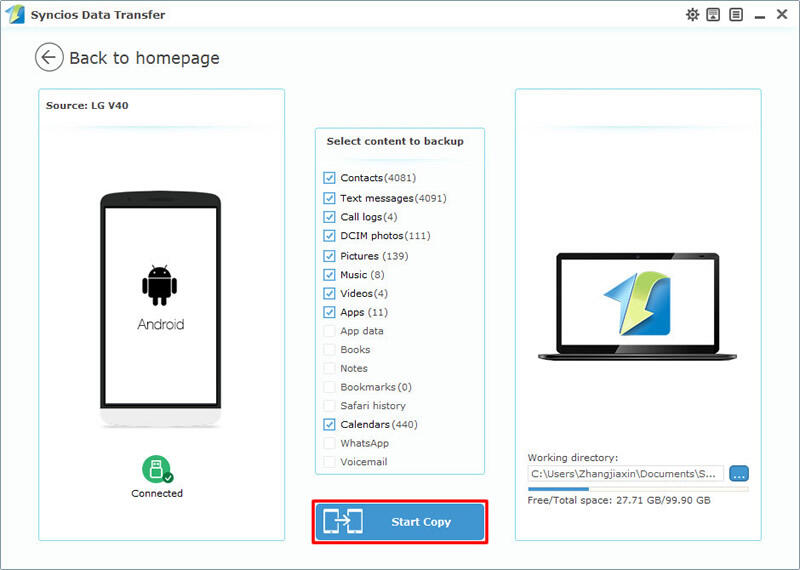Click the 'Working directory:' label
Image resolution: width=800 pixels, height=570 pixels.
click(x=572, y=457)
